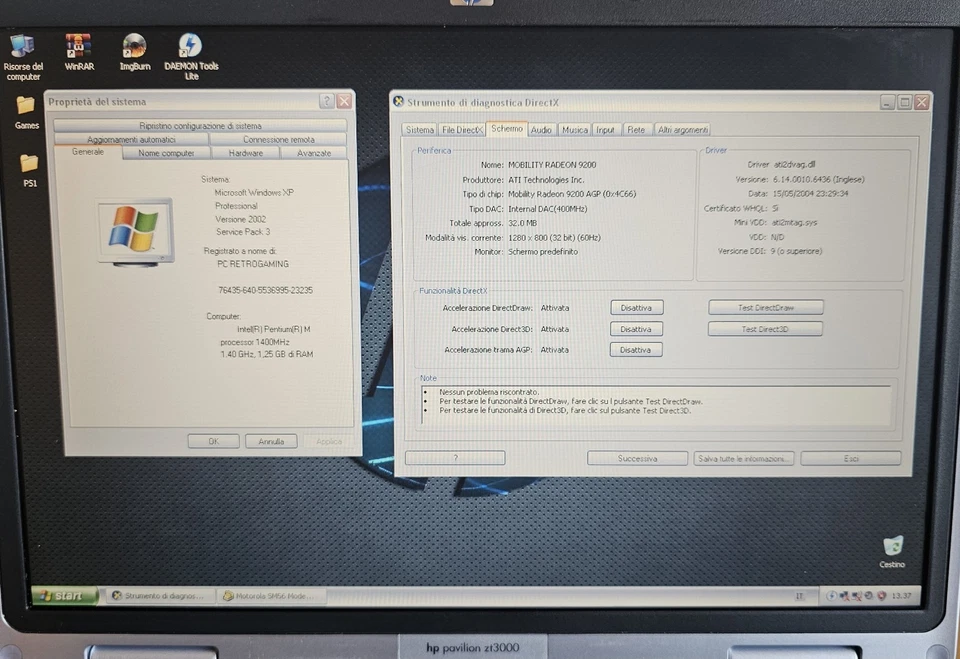Click the product ID 76435-640-5536995-23235
The height and width of the screenshot is (659, 960).
click(265, 290)
